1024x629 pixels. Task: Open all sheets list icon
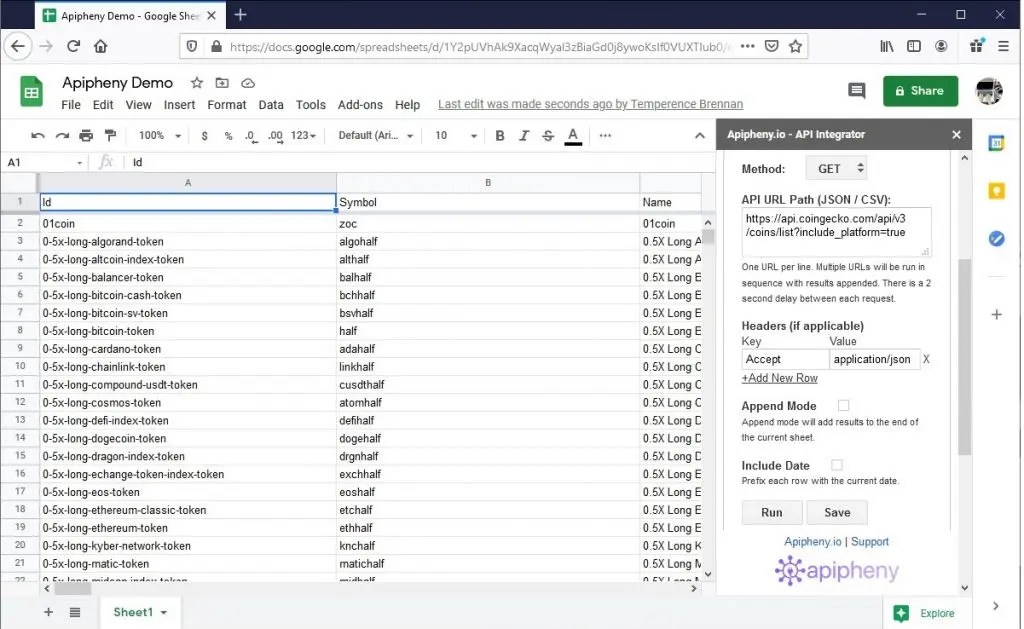pyautogui.click(x=75, y=612)
